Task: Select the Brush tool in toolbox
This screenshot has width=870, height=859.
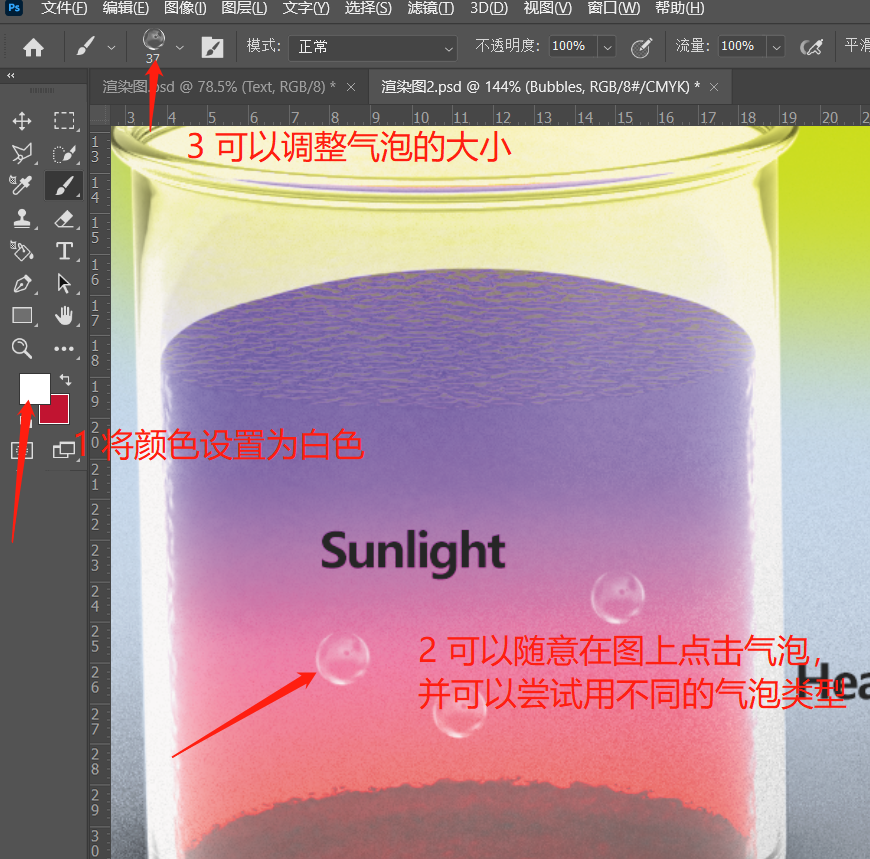Action: tap(64, 185)
